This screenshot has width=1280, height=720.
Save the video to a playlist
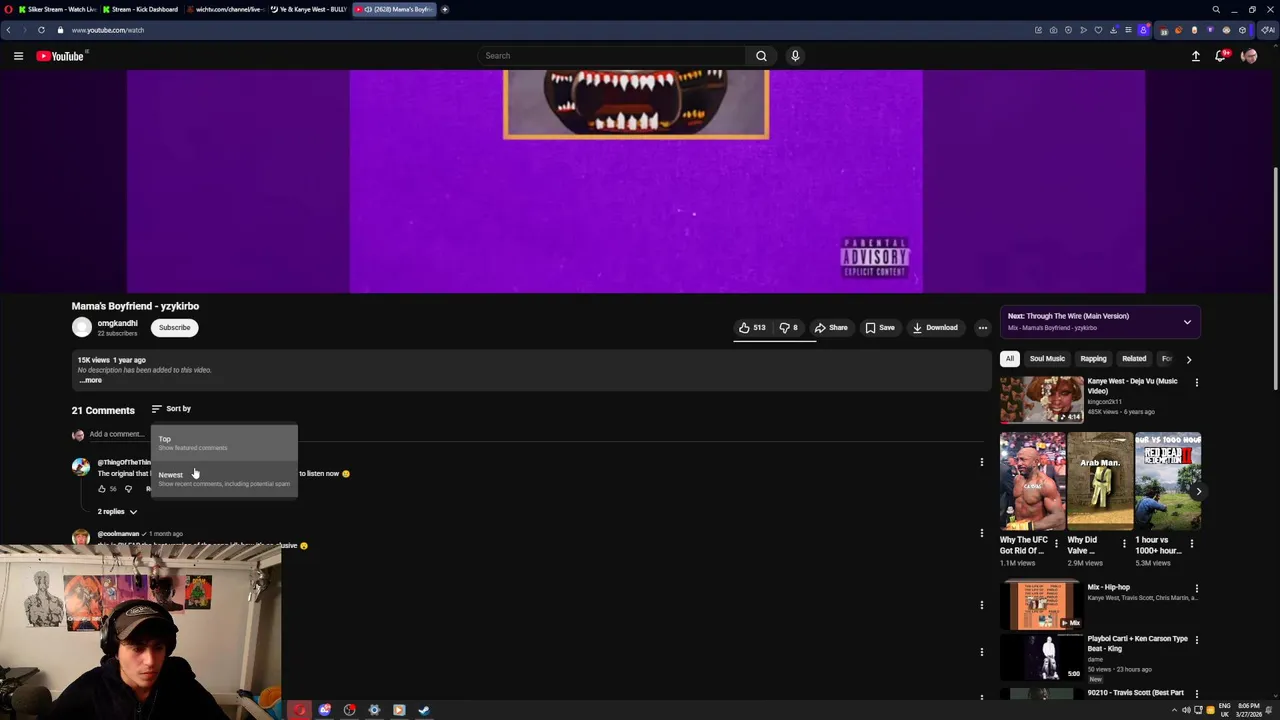[x=880, y=327]
